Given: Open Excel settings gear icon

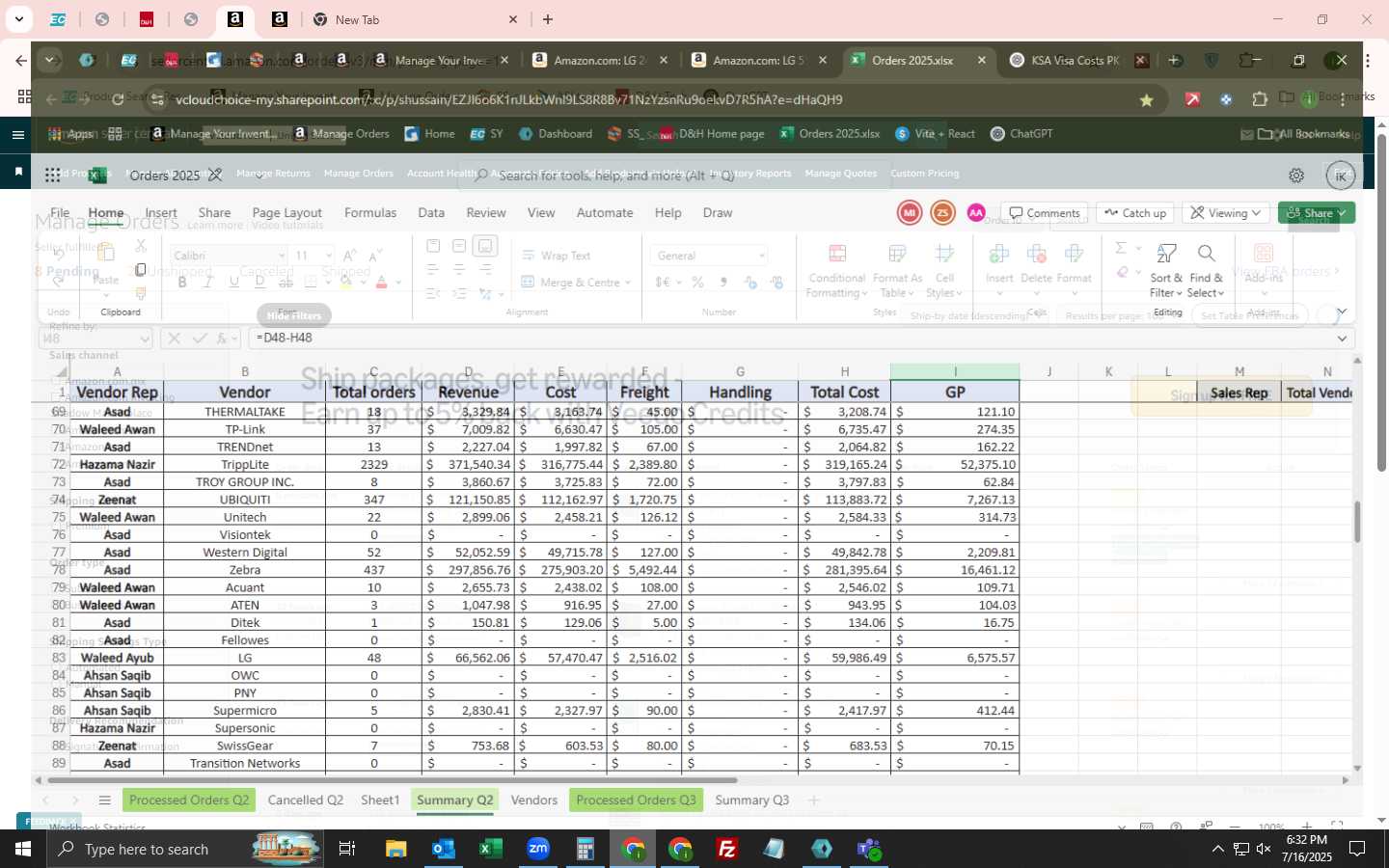Looking at the screenshot, I should [1296, 176].
